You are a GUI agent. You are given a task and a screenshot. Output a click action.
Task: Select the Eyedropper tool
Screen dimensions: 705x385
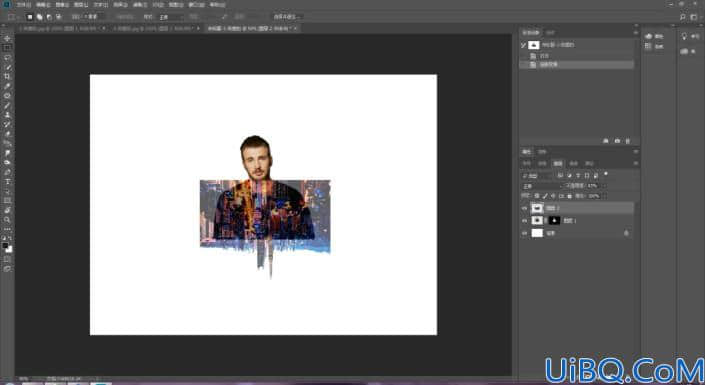[7, 86]
